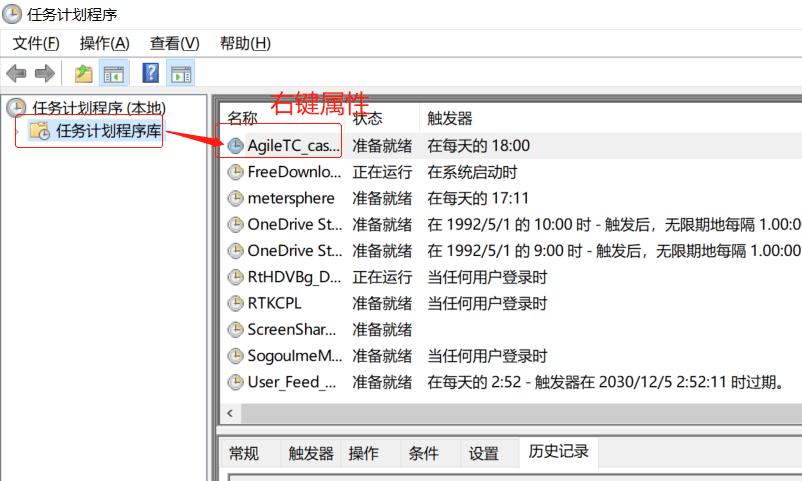Select the RTKCPL task name
This screenshot has height=481, width=802.
tap(274, 303)
